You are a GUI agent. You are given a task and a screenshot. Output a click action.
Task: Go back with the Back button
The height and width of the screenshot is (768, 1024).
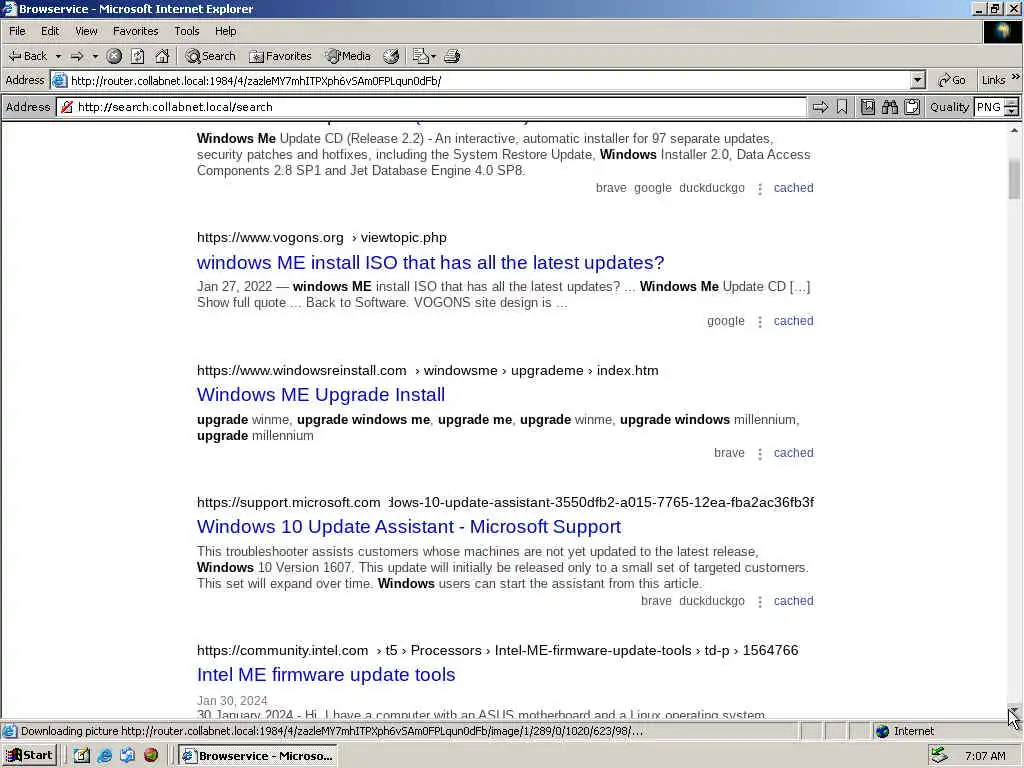tap(27, 56)
